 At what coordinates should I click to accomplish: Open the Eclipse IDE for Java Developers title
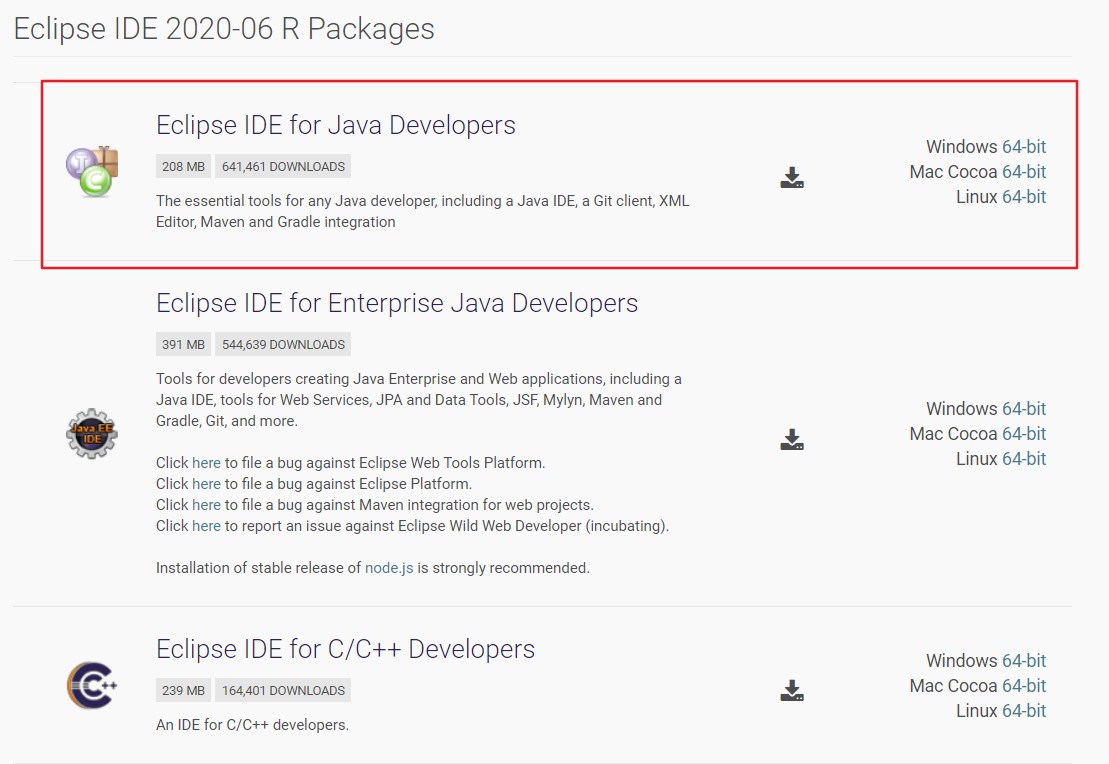pyautogui.click(x=335, y=125)
